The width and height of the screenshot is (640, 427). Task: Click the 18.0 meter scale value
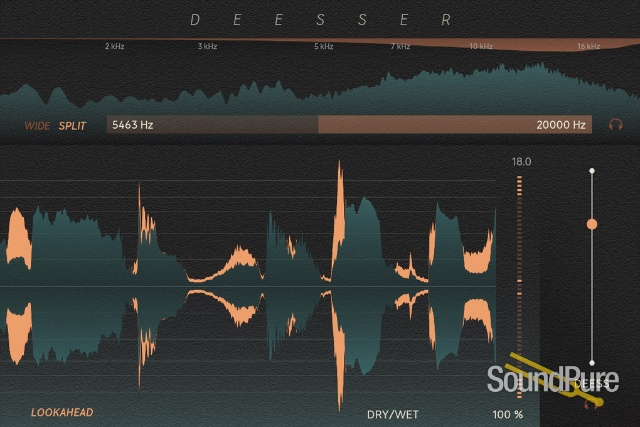click(521, 161)
